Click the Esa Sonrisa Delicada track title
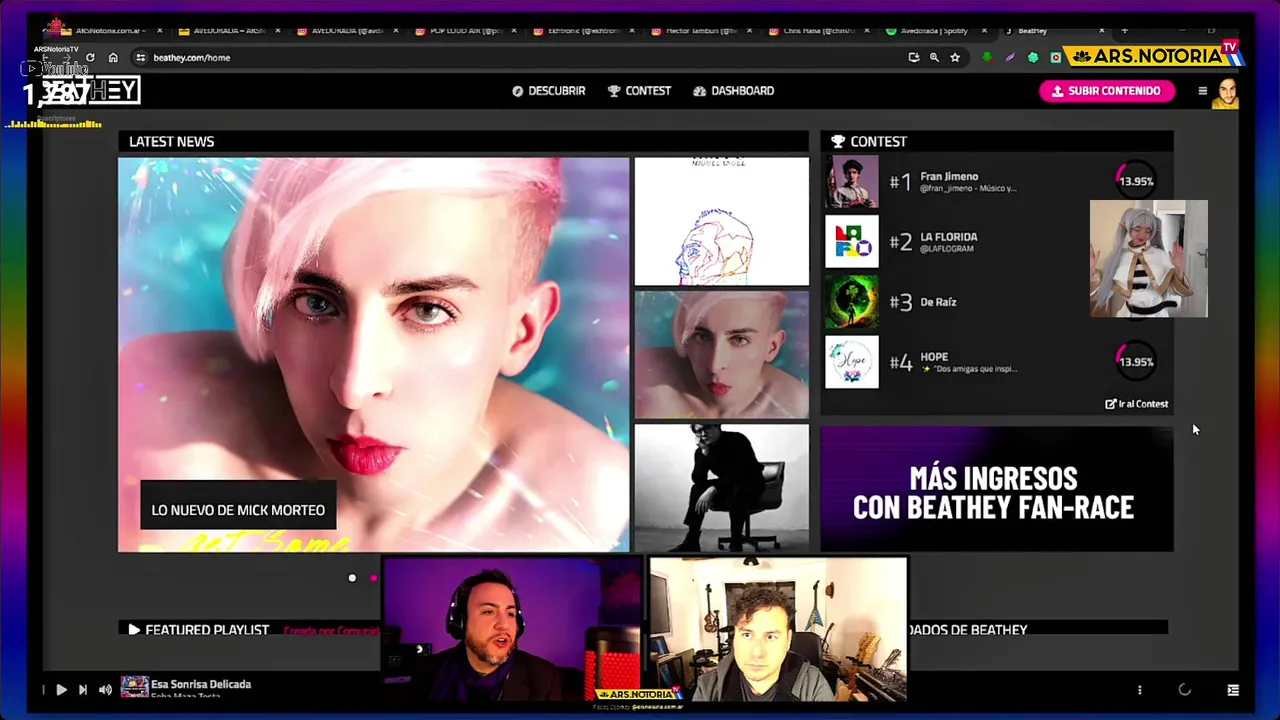Viewport: 1280px width, 720px height. pyautogui.click(x=201, y=684)
